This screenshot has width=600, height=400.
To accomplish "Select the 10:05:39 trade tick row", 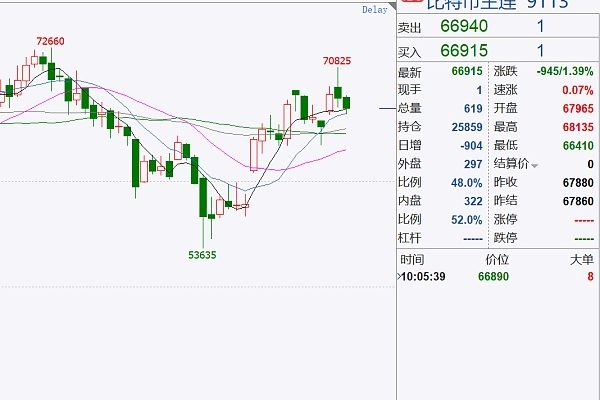I will (x=497, y=276).
